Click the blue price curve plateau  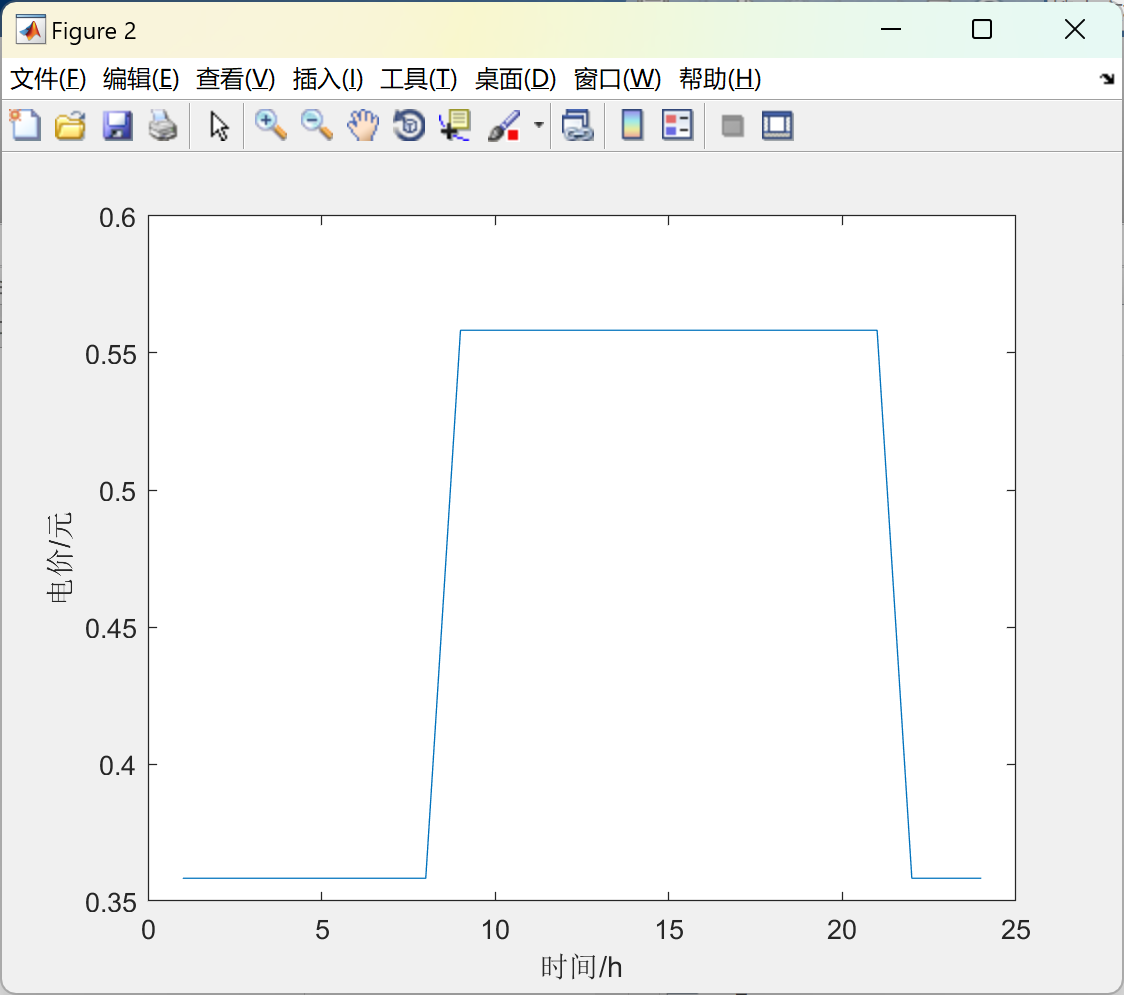[668, 330]
